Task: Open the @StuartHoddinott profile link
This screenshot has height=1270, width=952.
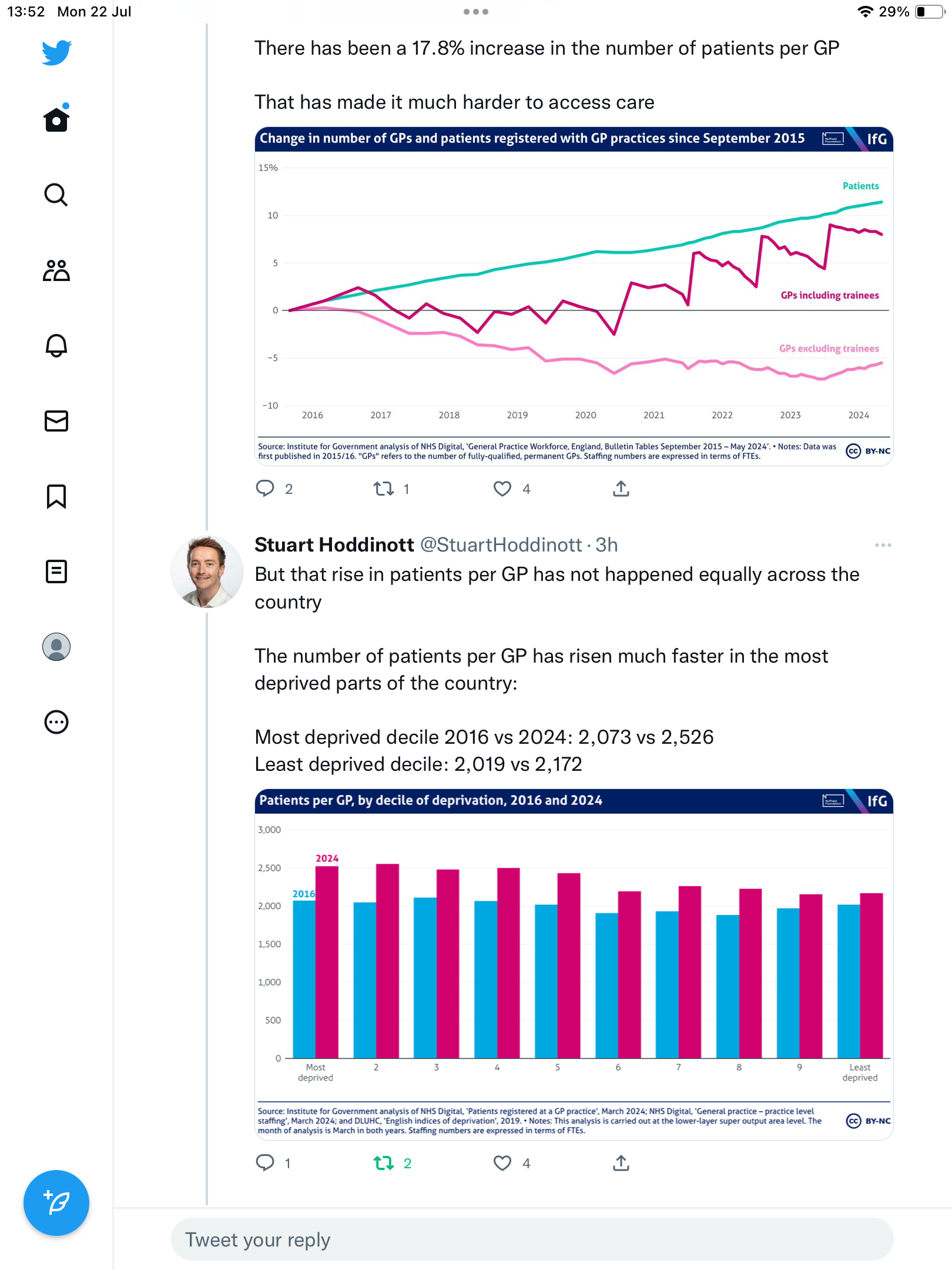Action: tap(501, 545)
